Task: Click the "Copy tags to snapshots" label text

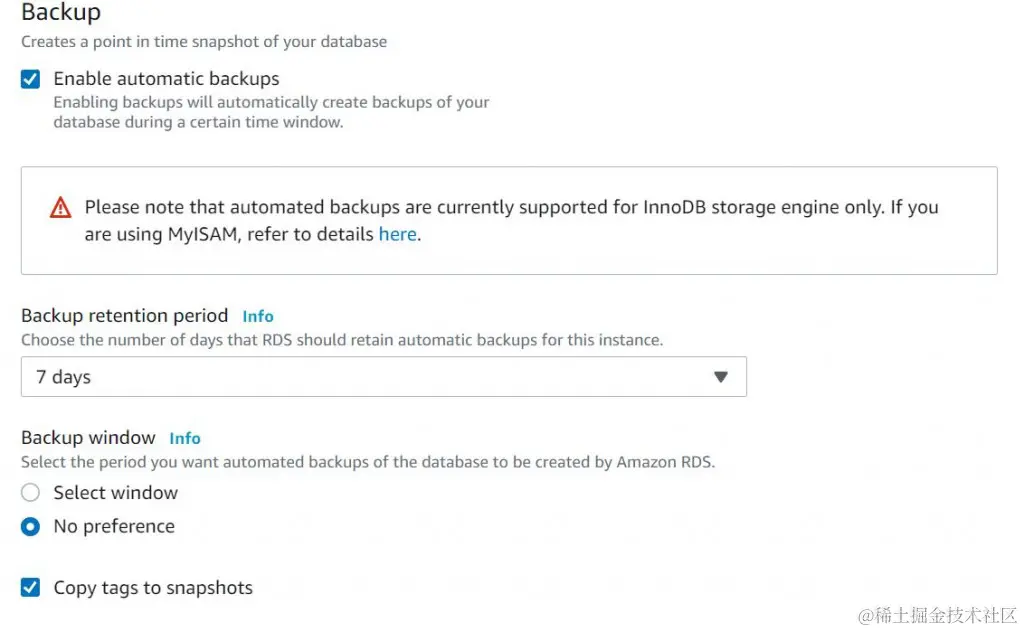Action: 153,588
